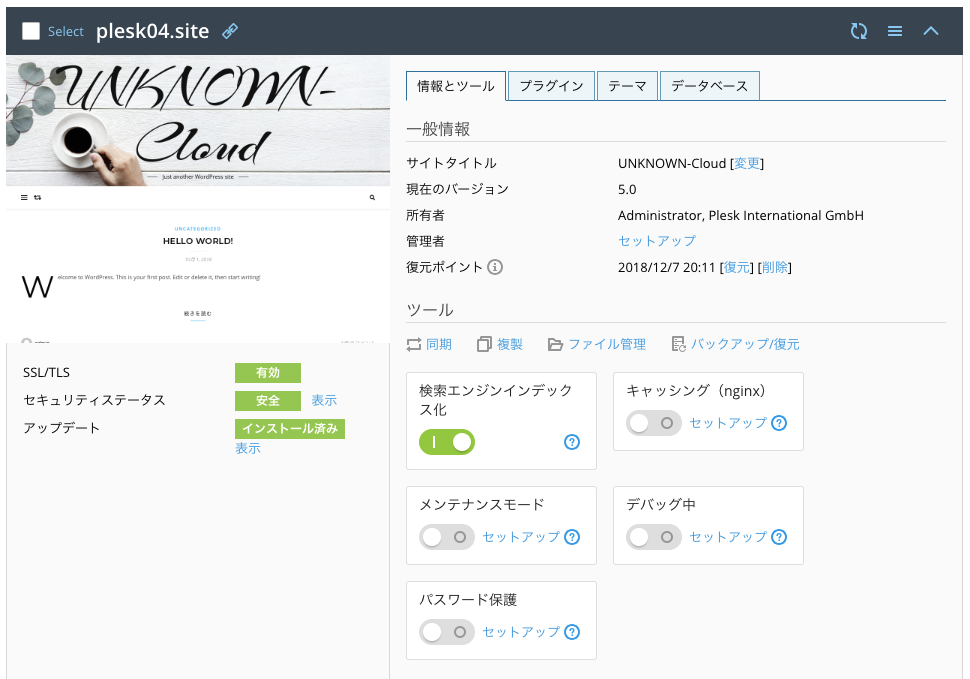Open the hamburger menu in top right
This screenshot has height=679, width=970.
click(x=894, y=31)
